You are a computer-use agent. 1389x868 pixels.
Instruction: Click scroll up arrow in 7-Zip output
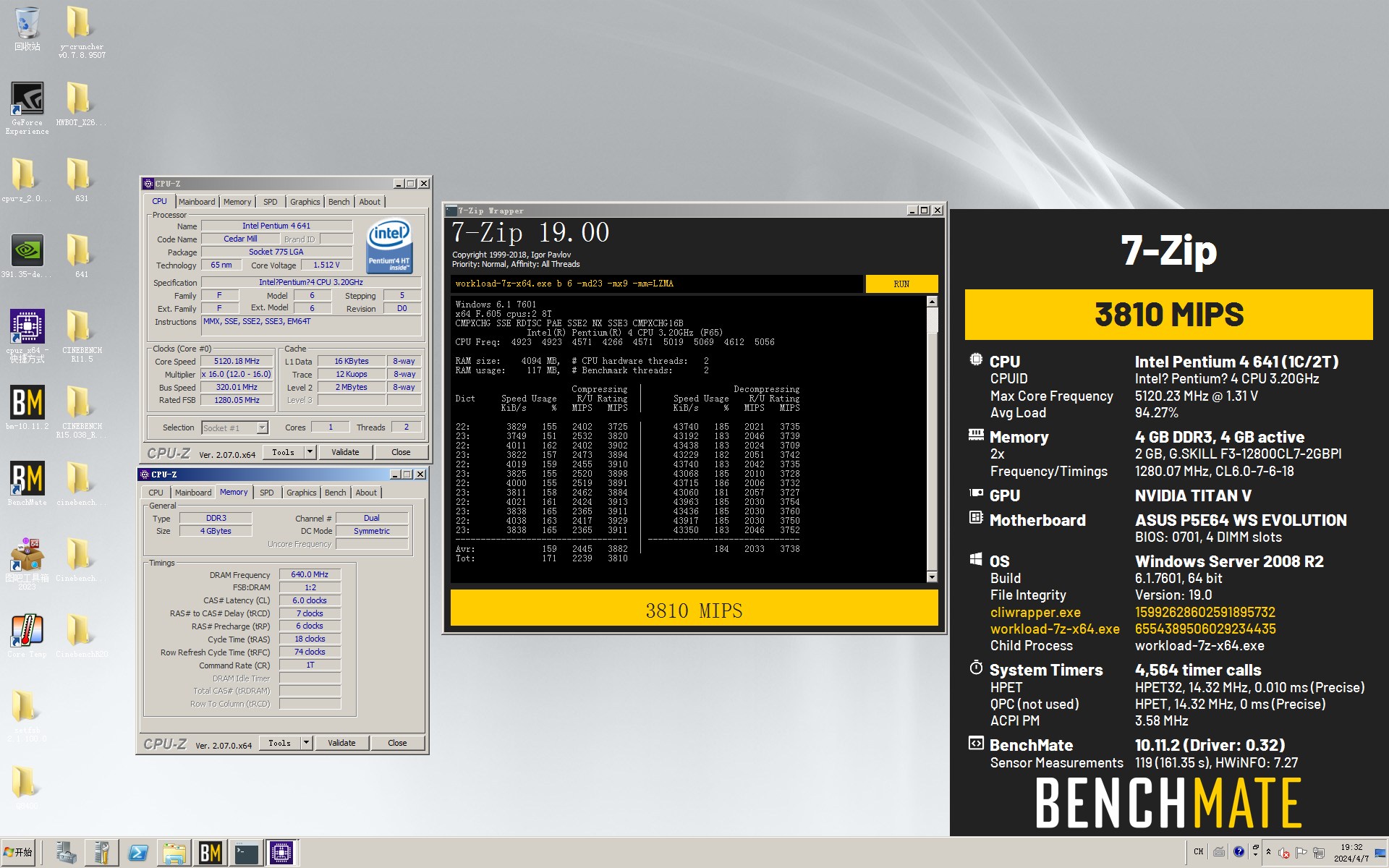point(932,302)
